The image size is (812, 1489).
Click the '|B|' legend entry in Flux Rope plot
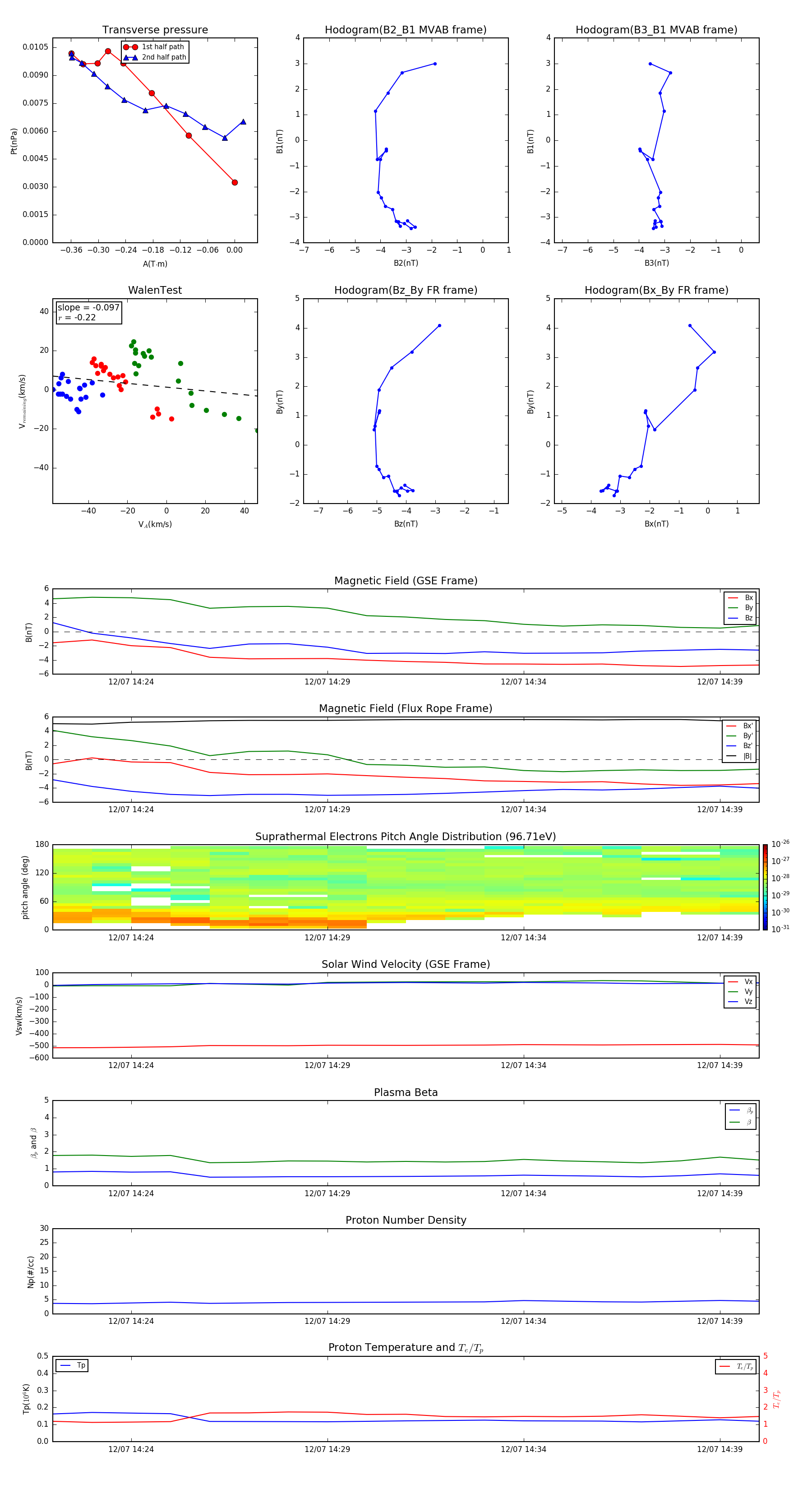click(x=740, y=756)
